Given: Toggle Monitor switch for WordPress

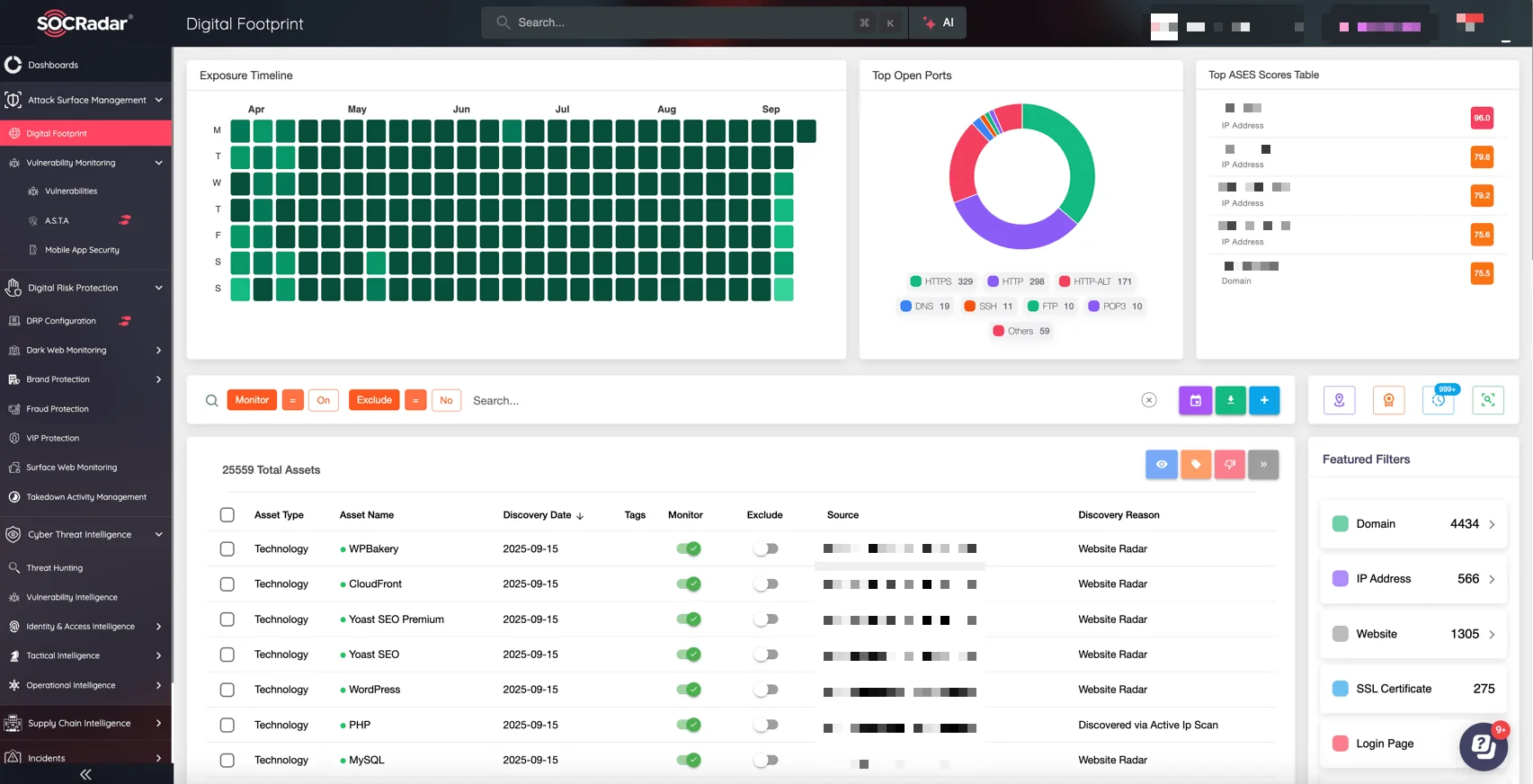Looking at the screenshot, I should pyautogui.click(x=689, y=690).
